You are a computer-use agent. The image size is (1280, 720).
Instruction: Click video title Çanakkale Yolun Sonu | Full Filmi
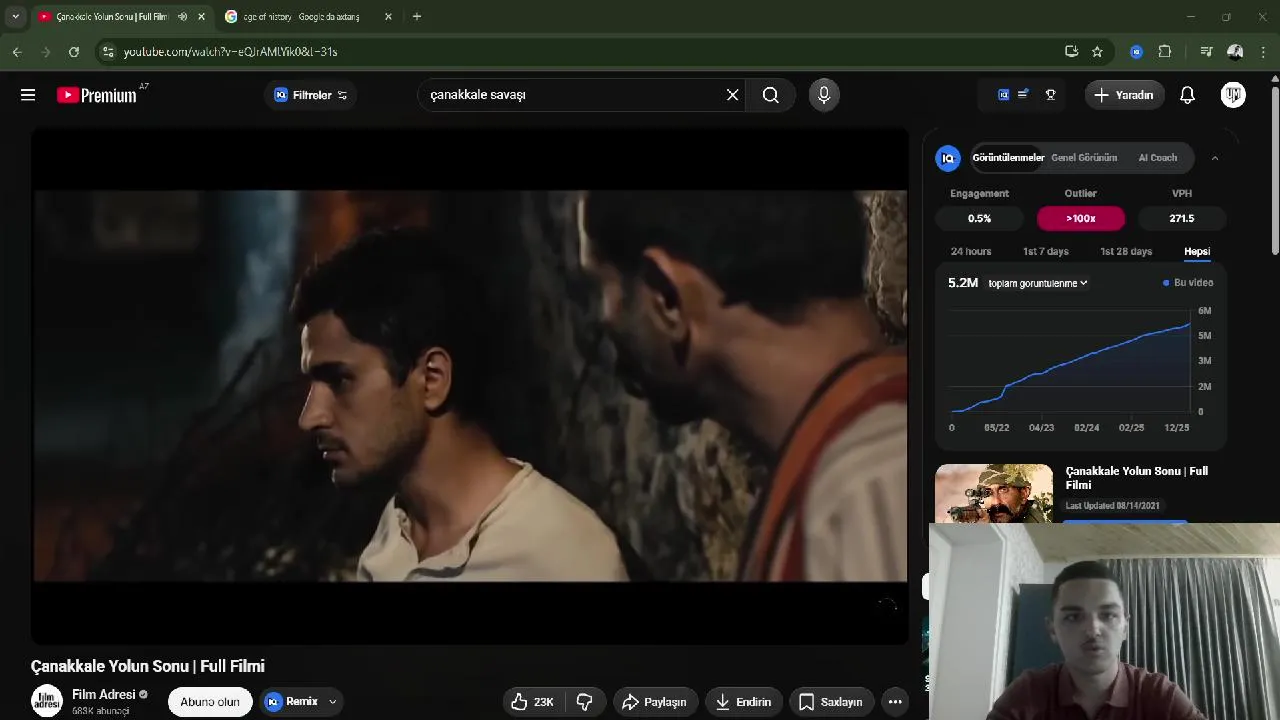pyautogui.click(x=148, y=666)
